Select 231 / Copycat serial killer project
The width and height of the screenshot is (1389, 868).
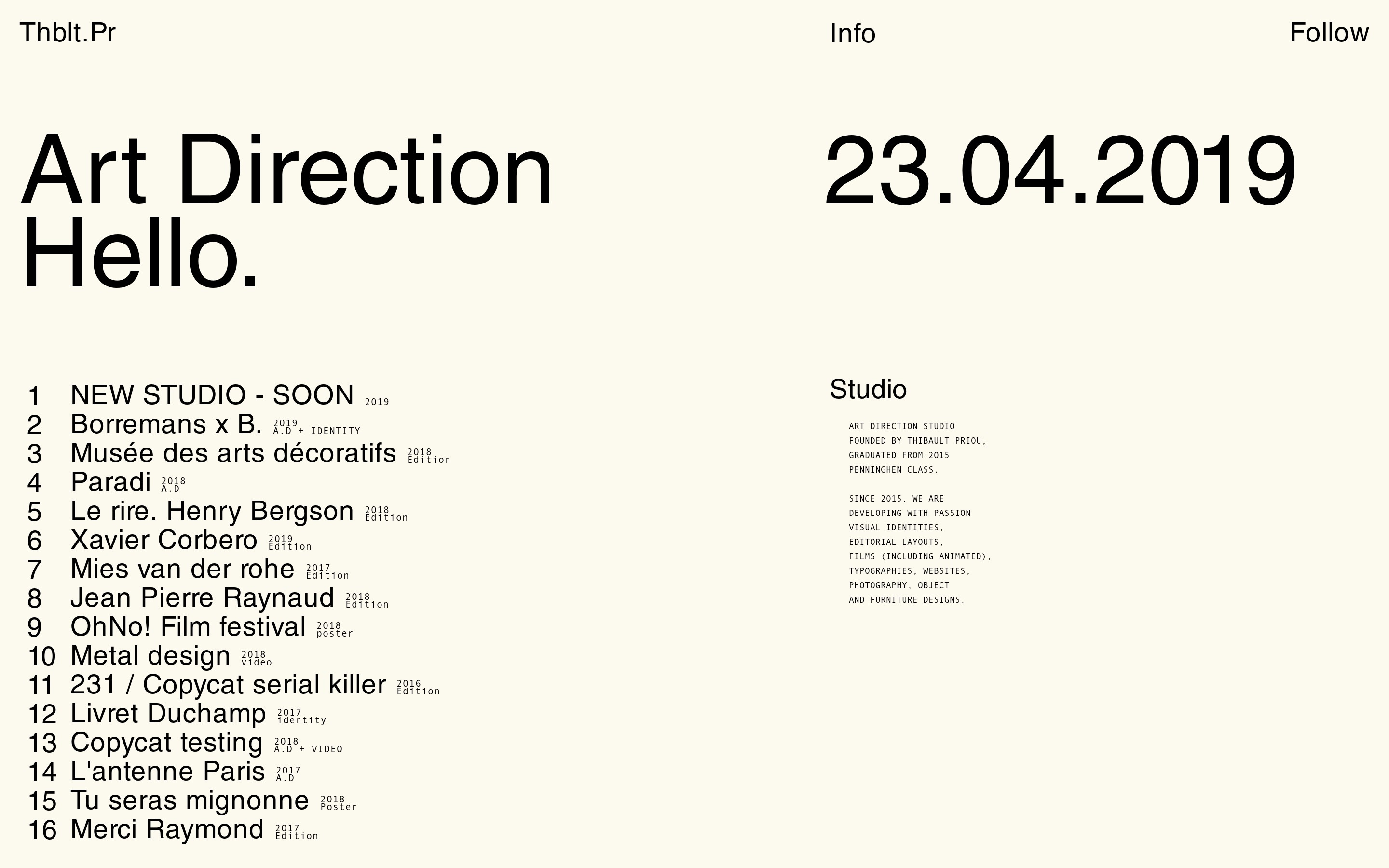(x=228, y=684)
